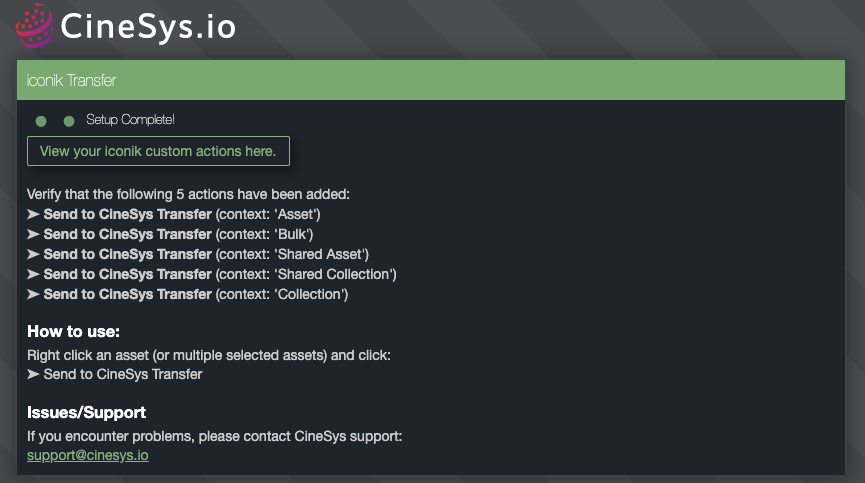Viewport: 865px width, 483px height.
Task: Click arrow icon beside the 'Shared Collection' action
Action: [x=33, y=274]
